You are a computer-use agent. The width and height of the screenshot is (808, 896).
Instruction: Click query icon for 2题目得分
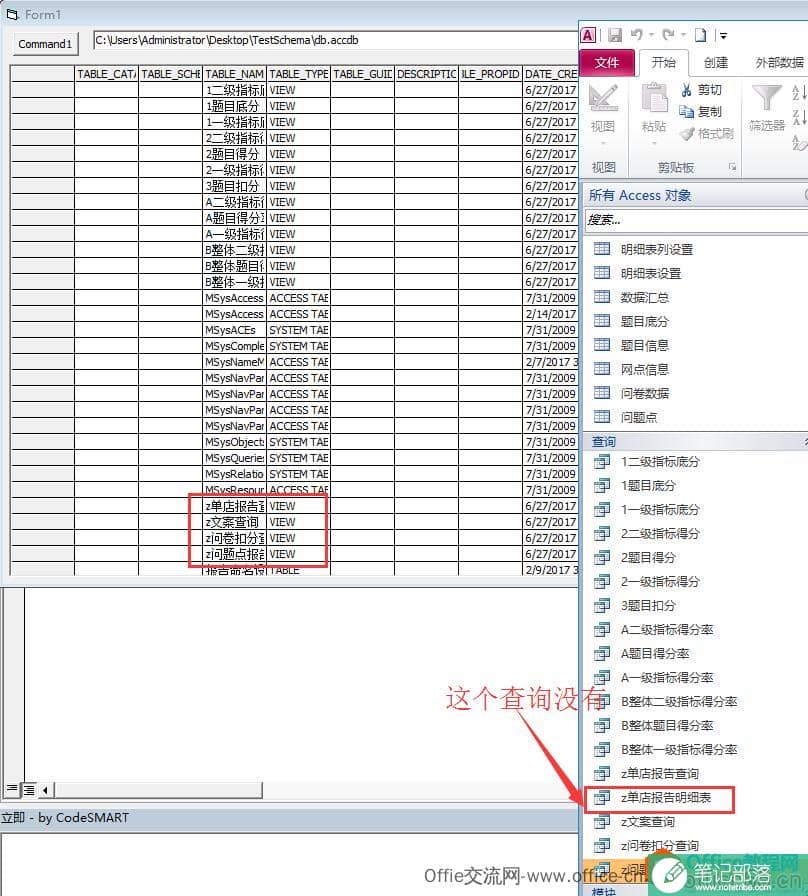click(602, 558)
